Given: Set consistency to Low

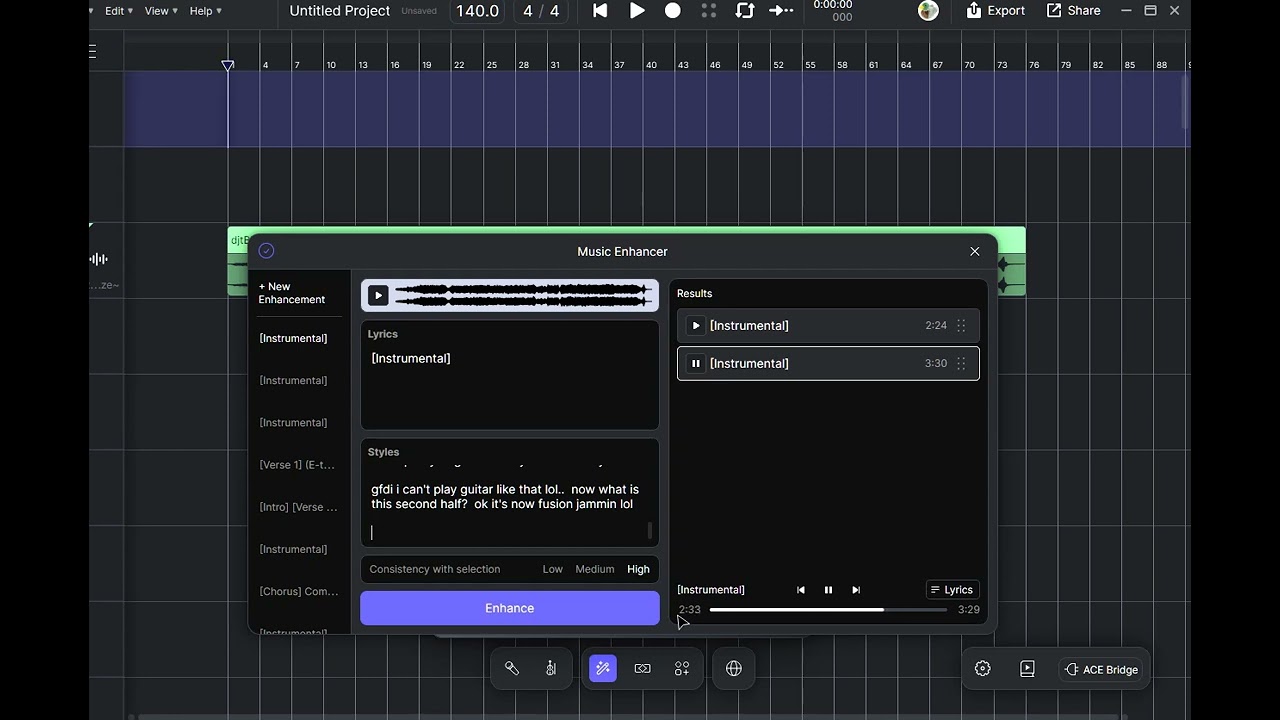Looking at the screenshot, I should [x=553, y=569].
